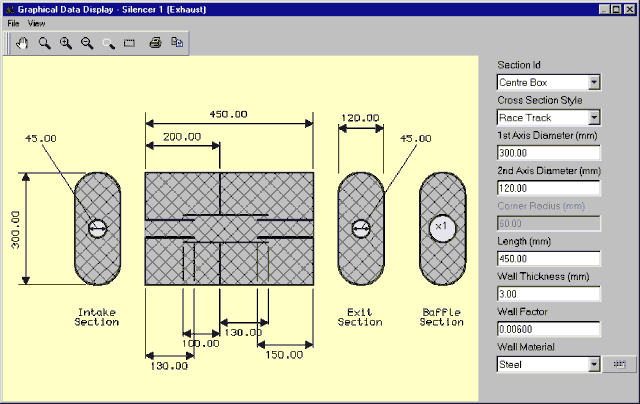Click the zoom out icon
Screen dimensions: 640x404
(87, 43)
